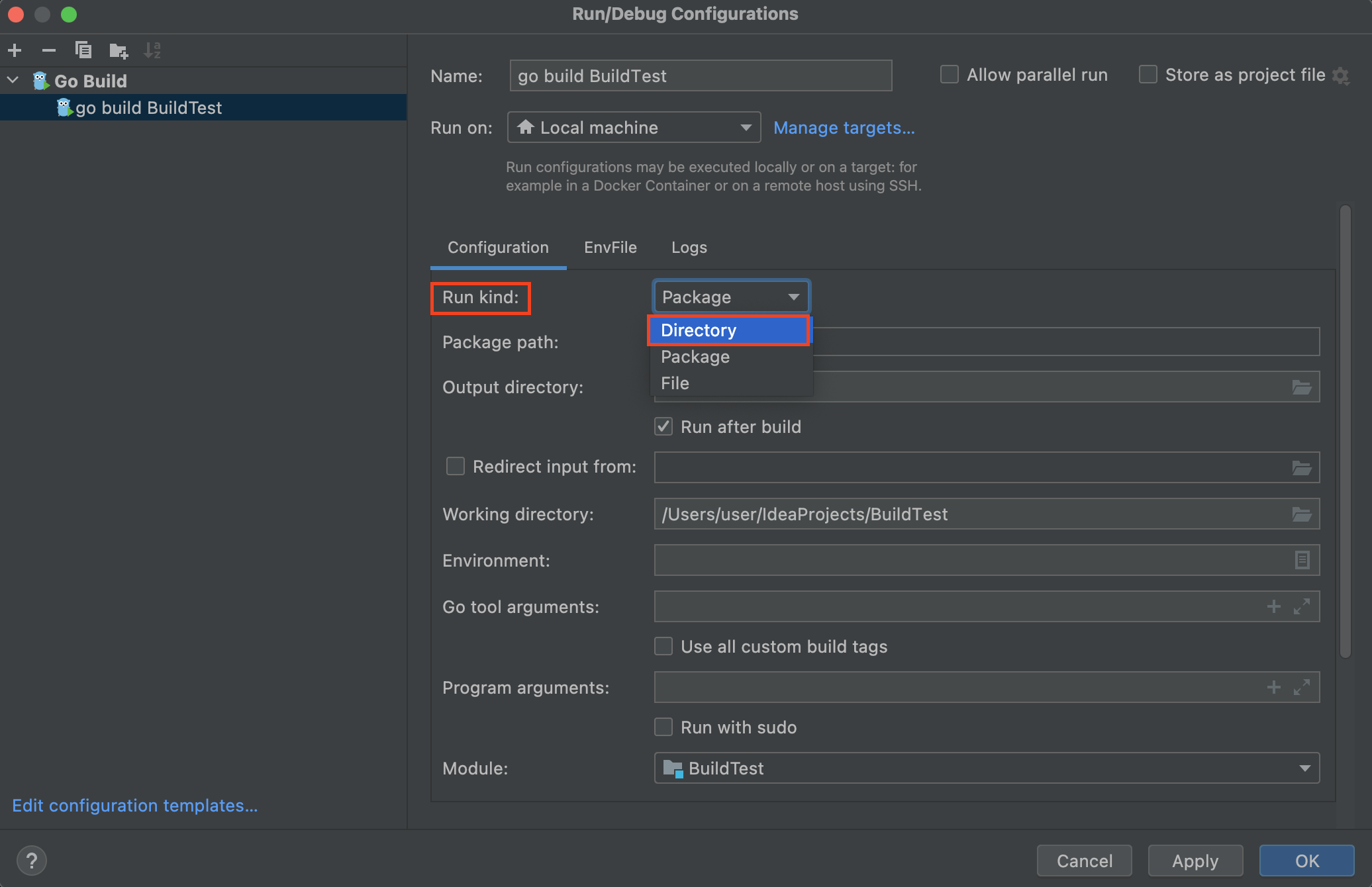
Task: Open the Environment variables editor icon
Action: click(1301, 561)
